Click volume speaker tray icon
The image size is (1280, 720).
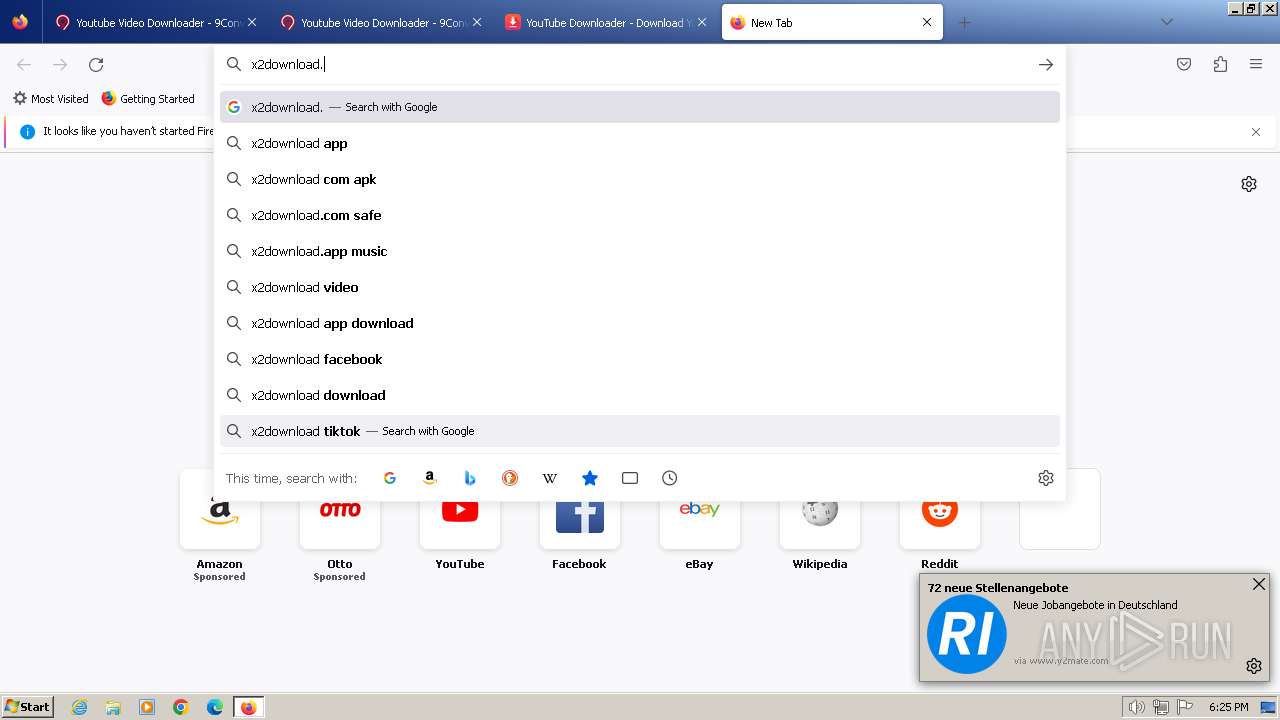tap(1136, 707)
